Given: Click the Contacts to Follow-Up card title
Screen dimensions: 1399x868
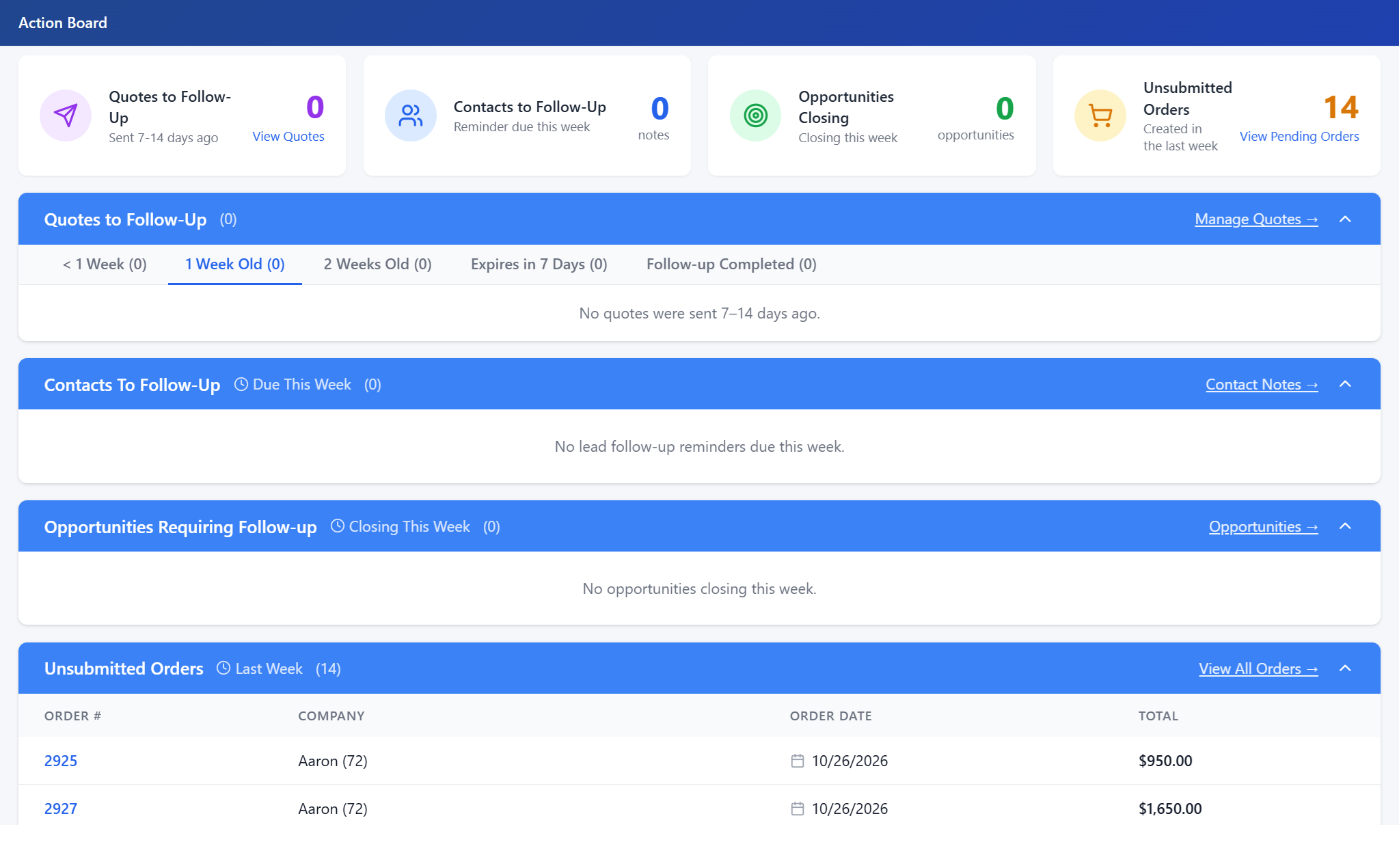Looking at the screenshot, I should [530, 107].
